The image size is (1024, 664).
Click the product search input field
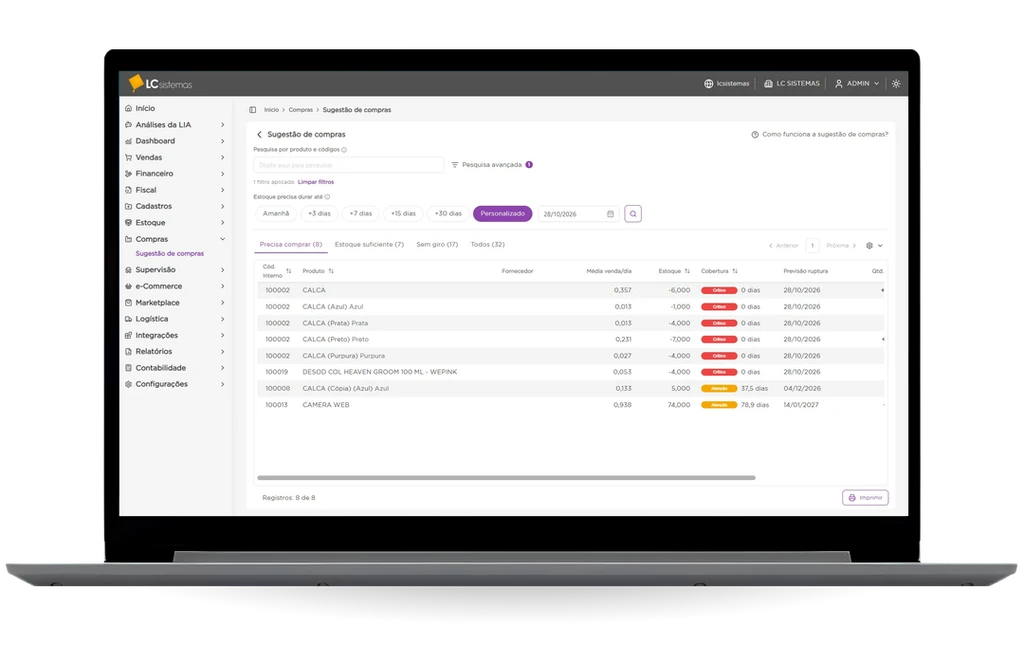[x=349, y=165]
